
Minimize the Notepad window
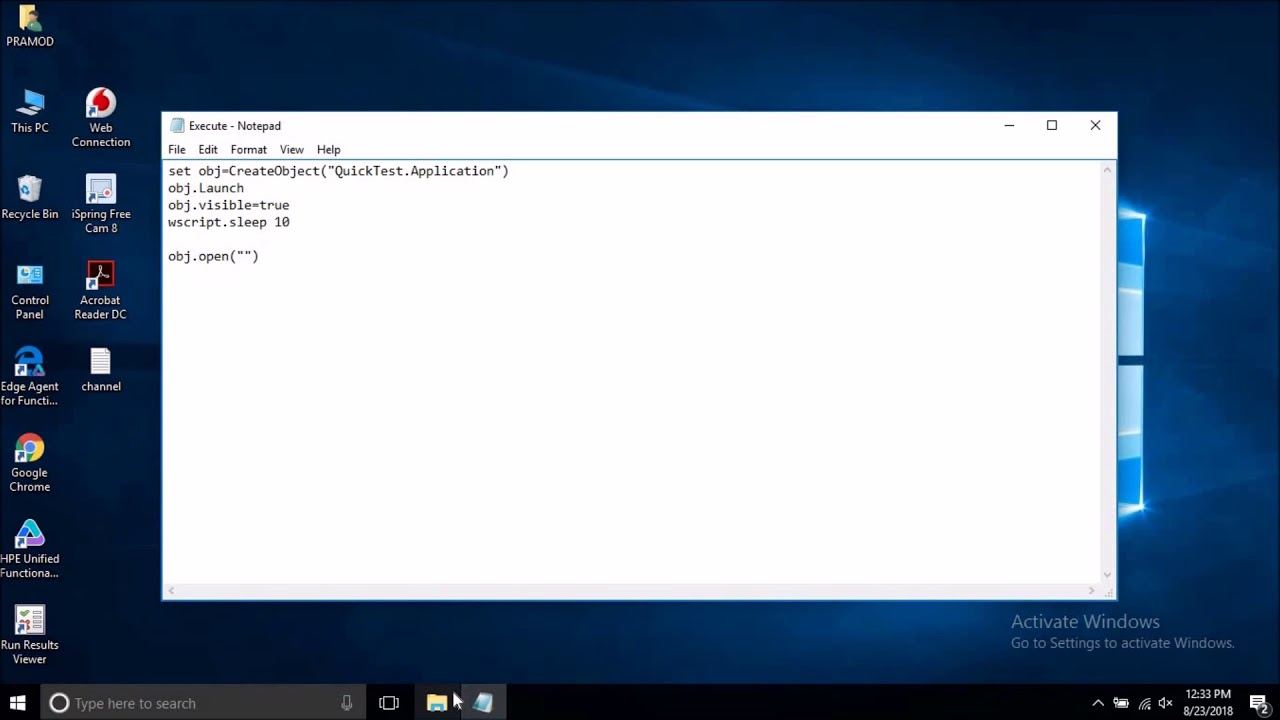(1009, 125)
